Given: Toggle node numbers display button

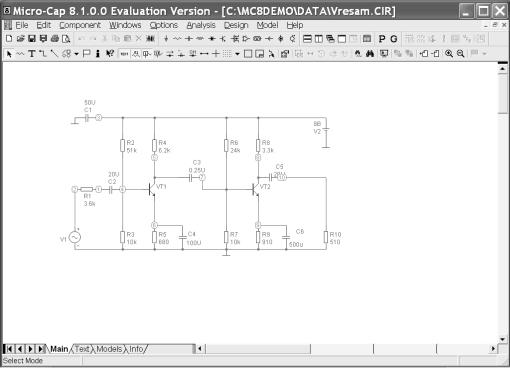Looking at the screenshot, I should (x=147, y=54).
